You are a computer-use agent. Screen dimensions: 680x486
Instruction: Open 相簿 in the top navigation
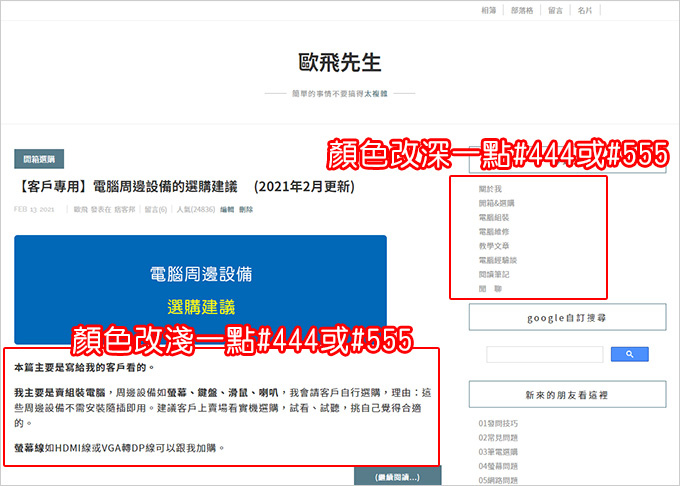[489, 10]
